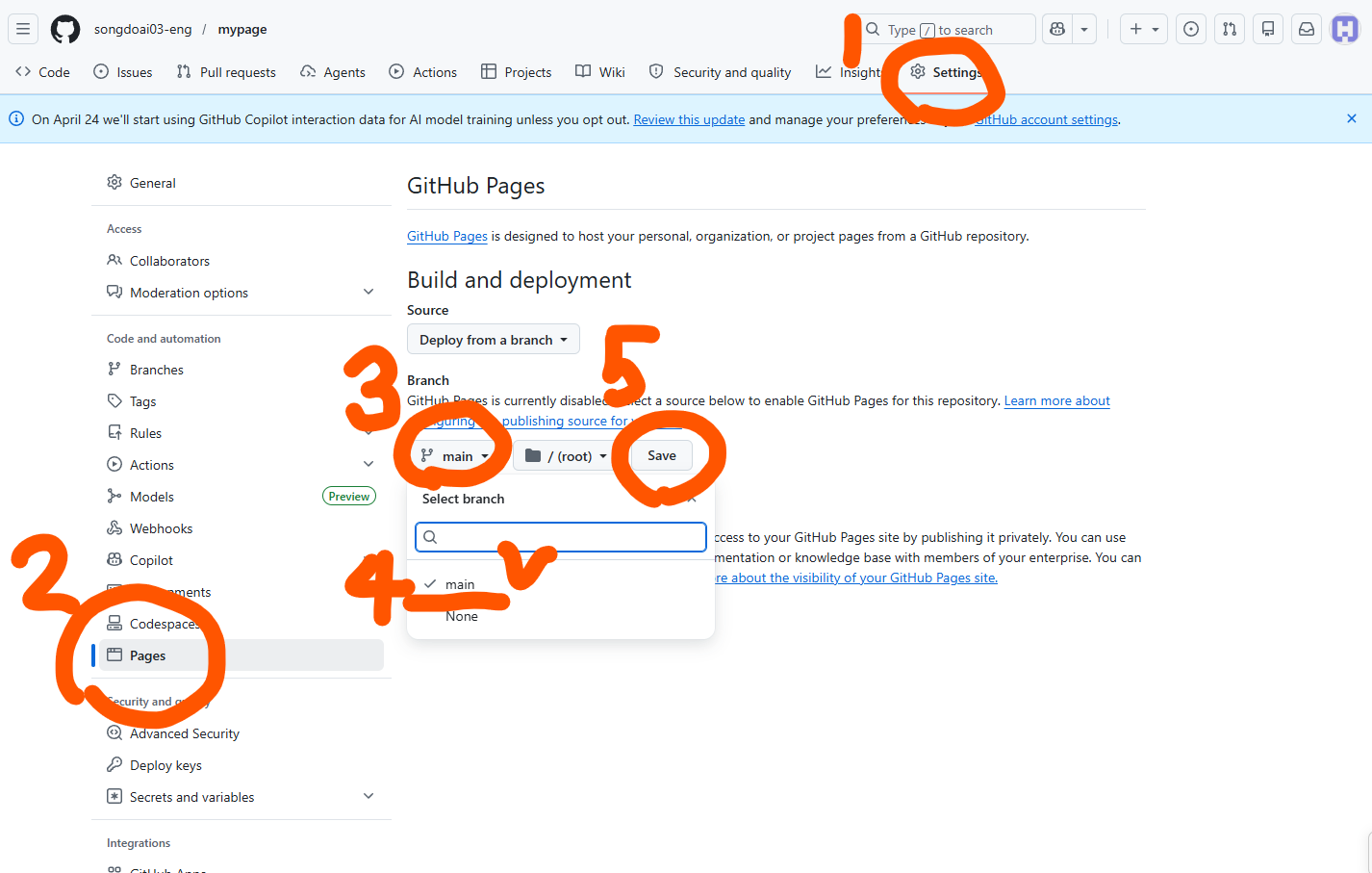Open the Deploy from a branch dropdown

coord(494,340)
